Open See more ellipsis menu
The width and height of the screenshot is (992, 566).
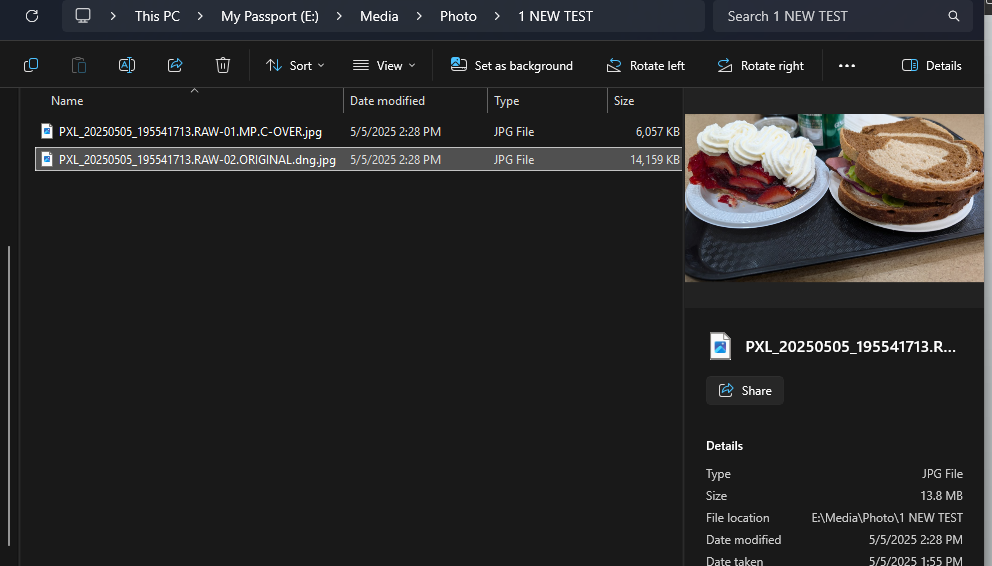[846, 65]
